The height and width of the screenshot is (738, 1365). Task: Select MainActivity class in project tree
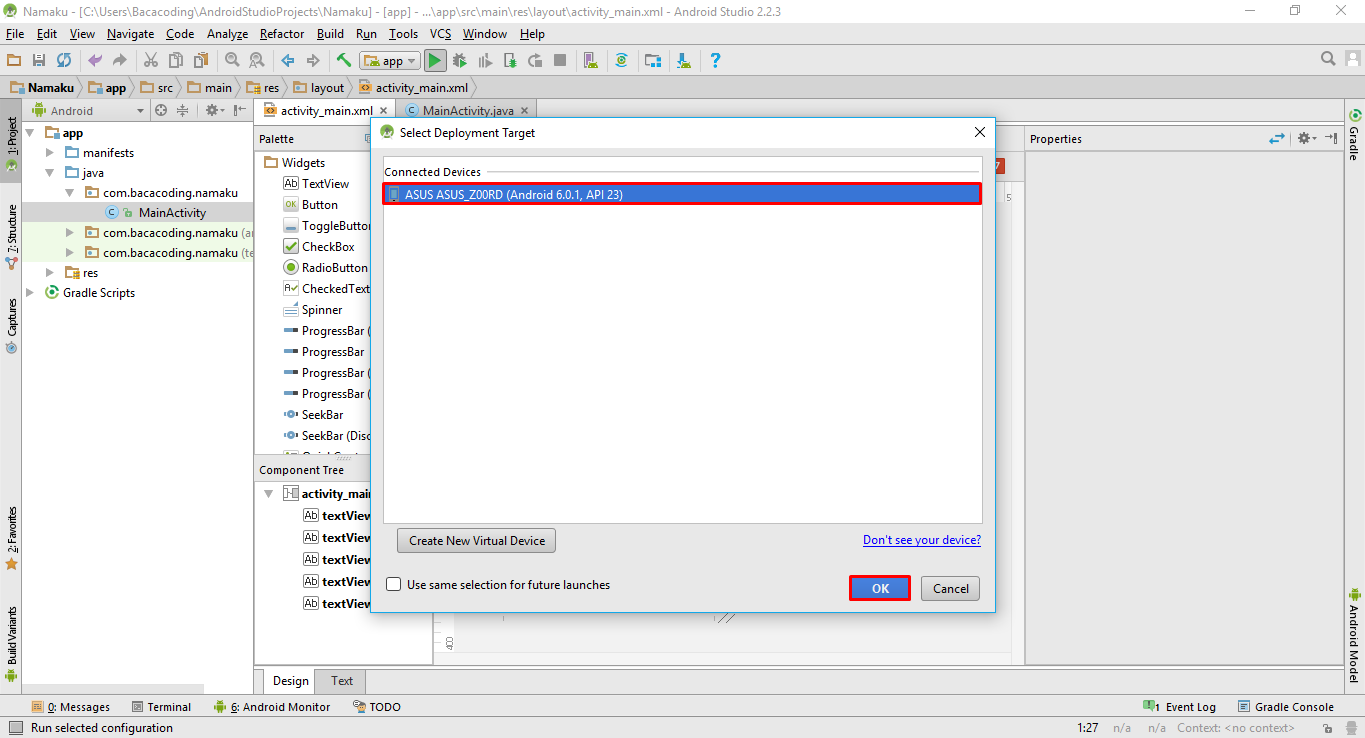[172, 212]
